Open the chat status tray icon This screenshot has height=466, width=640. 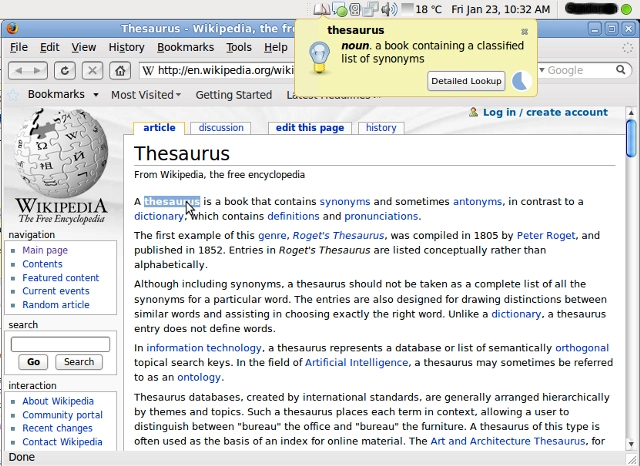[x=339, y=9]
